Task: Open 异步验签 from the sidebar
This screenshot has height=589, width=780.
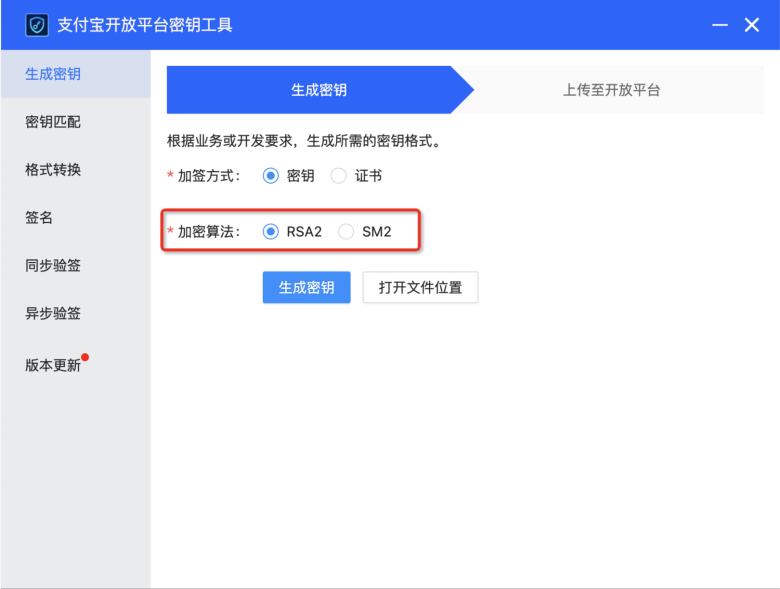Action: coord(53,314)
